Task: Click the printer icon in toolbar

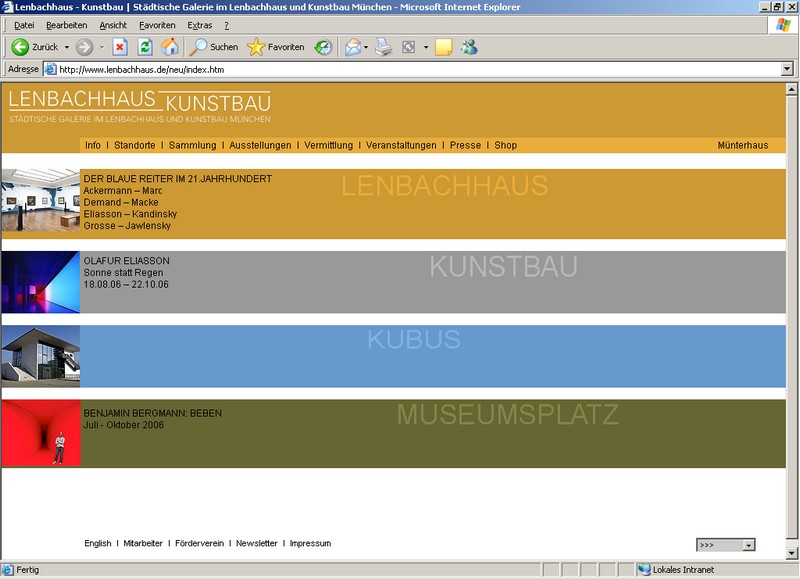Action: pos(383,47)
